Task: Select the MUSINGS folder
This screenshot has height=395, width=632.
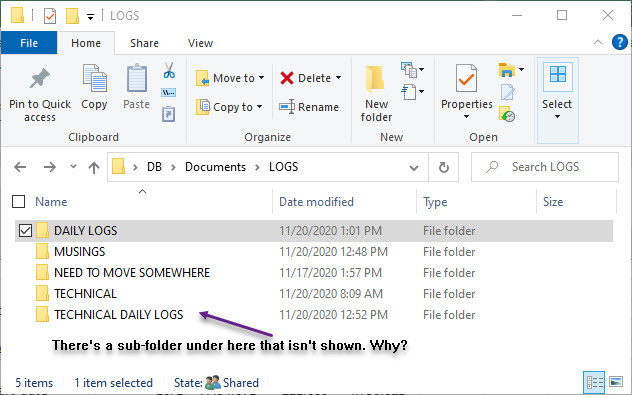Action: click(79, 252)
